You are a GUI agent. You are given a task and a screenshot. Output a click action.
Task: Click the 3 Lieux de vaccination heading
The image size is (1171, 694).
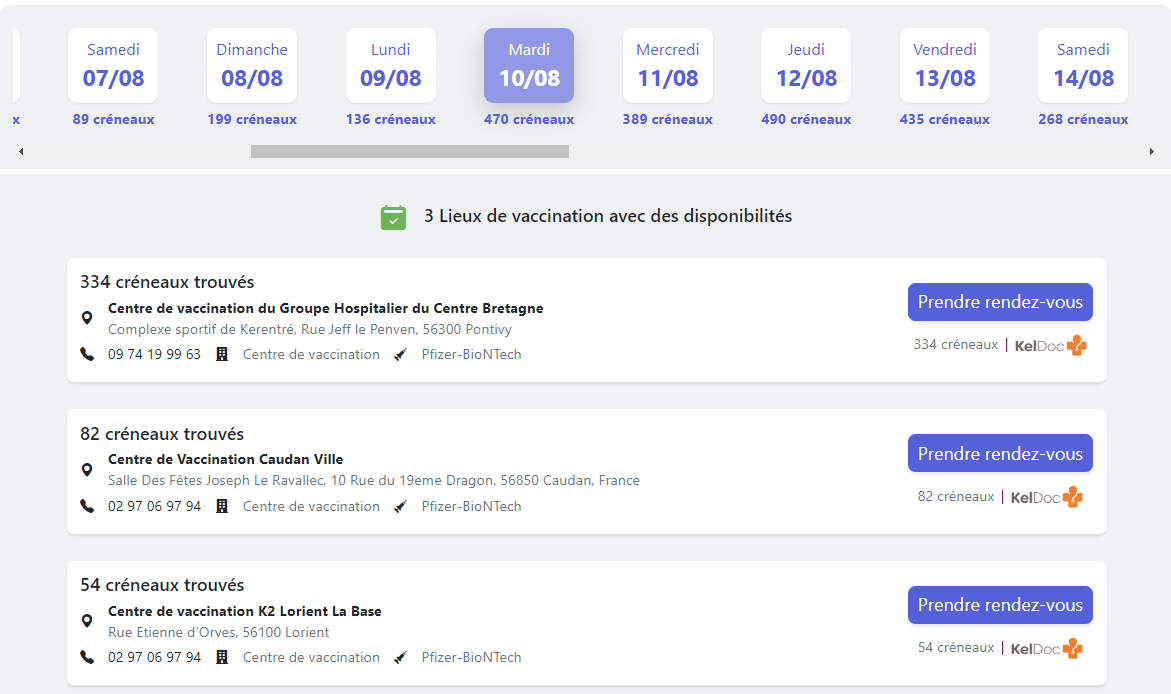tap(608, 216)
